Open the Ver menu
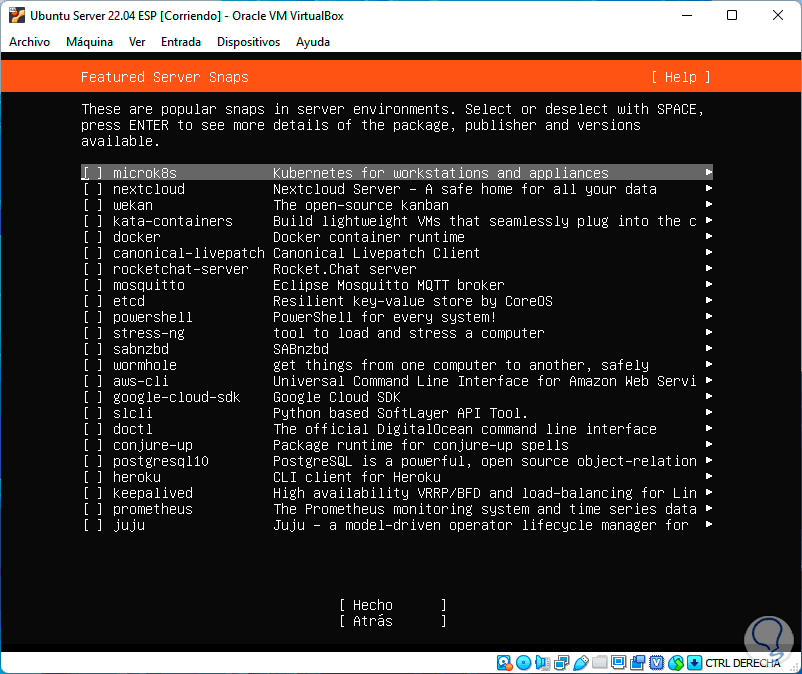The image size is (802, 674). [x=137, y=42]
